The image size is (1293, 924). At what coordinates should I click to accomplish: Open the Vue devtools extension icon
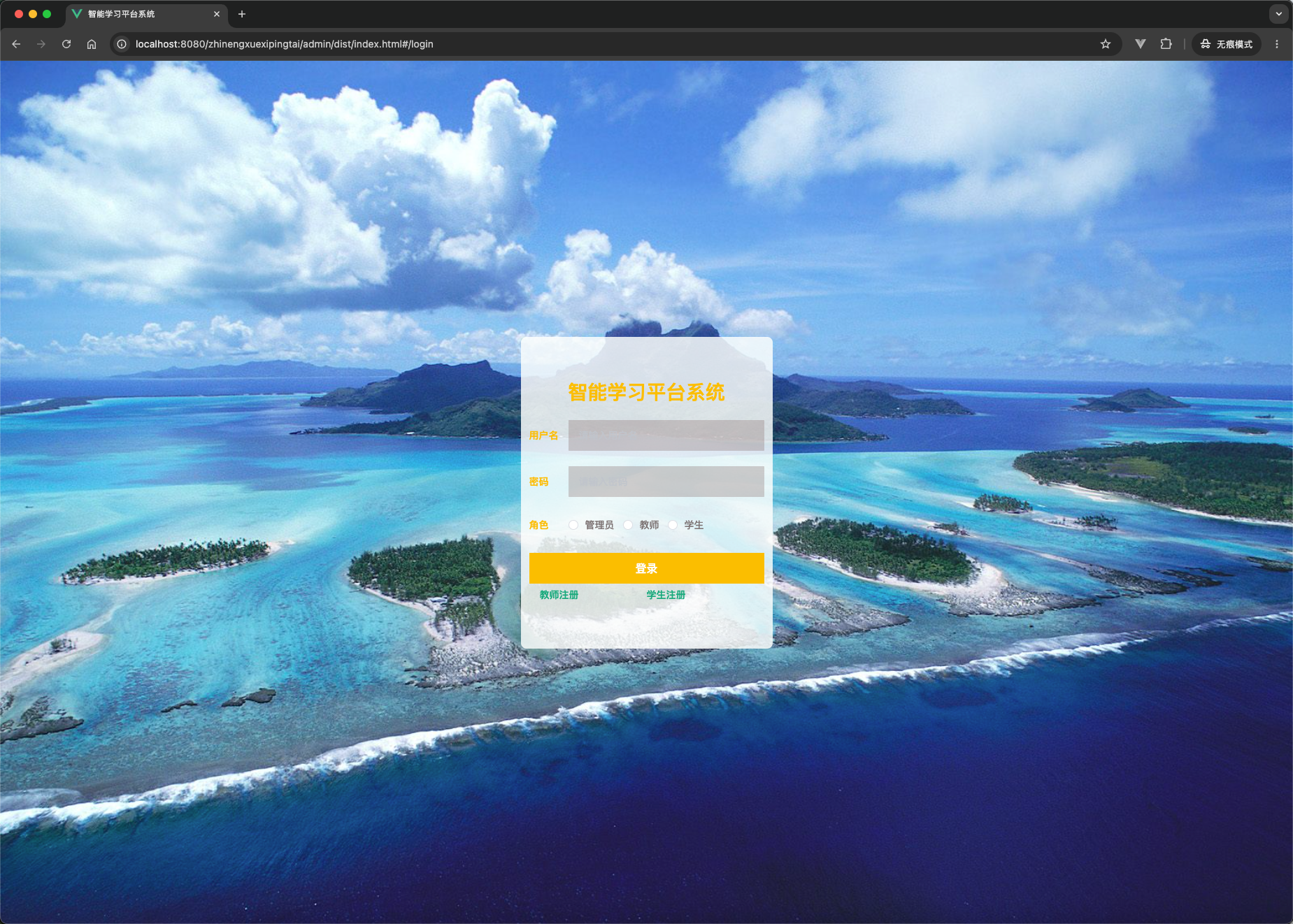point(1141,44)
